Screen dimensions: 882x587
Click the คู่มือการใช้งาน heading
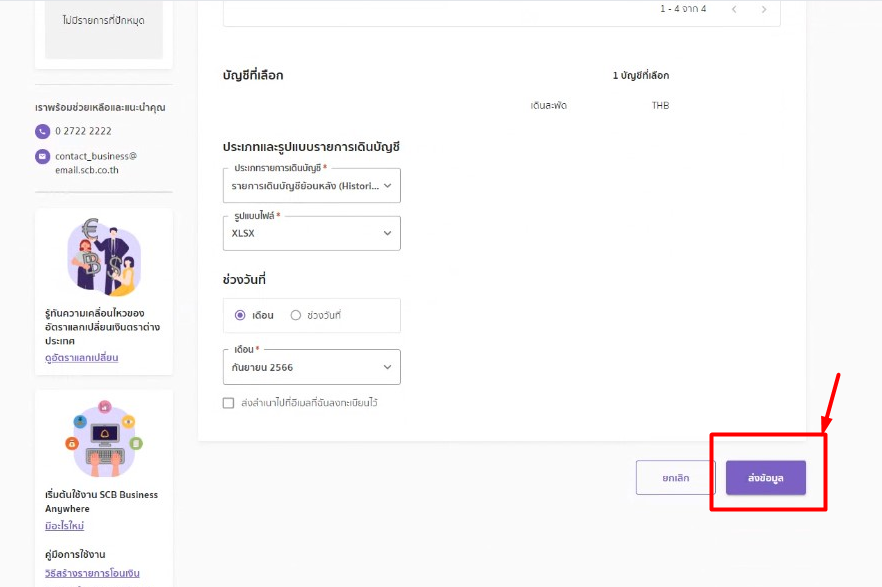[x=75, y=554]
